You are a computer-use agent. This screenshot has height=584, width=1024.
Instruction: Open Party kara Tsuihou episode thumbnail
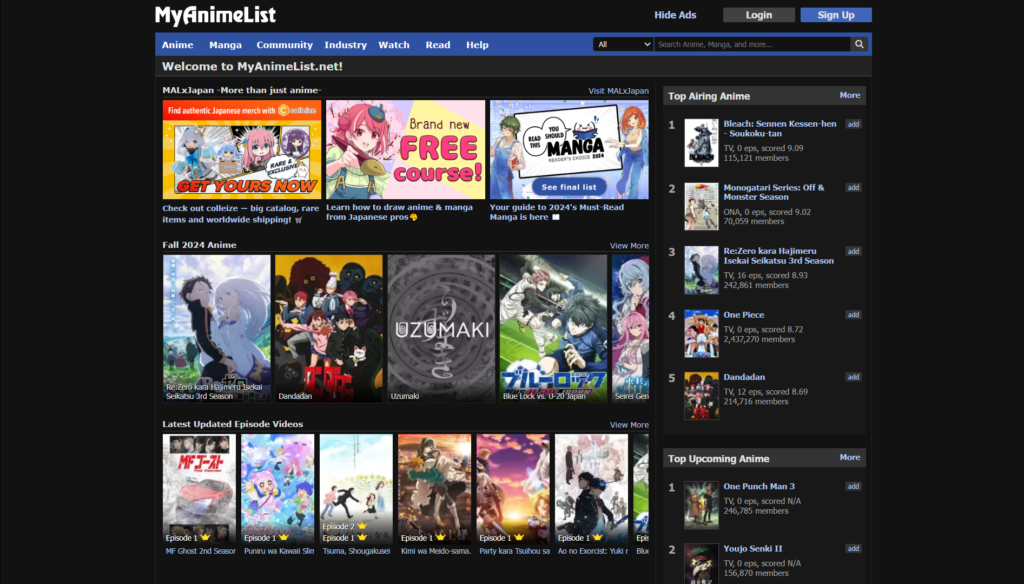[513, 489]
